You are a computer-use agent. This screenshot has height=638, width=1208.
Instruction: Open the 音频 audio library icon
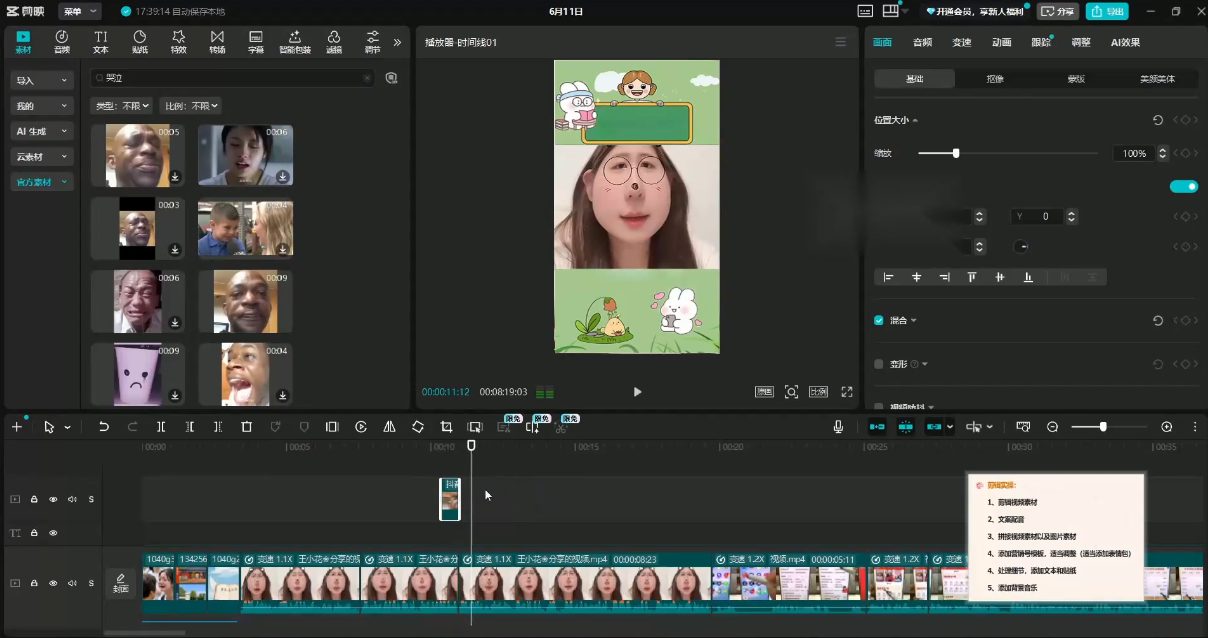pos(61,41)
